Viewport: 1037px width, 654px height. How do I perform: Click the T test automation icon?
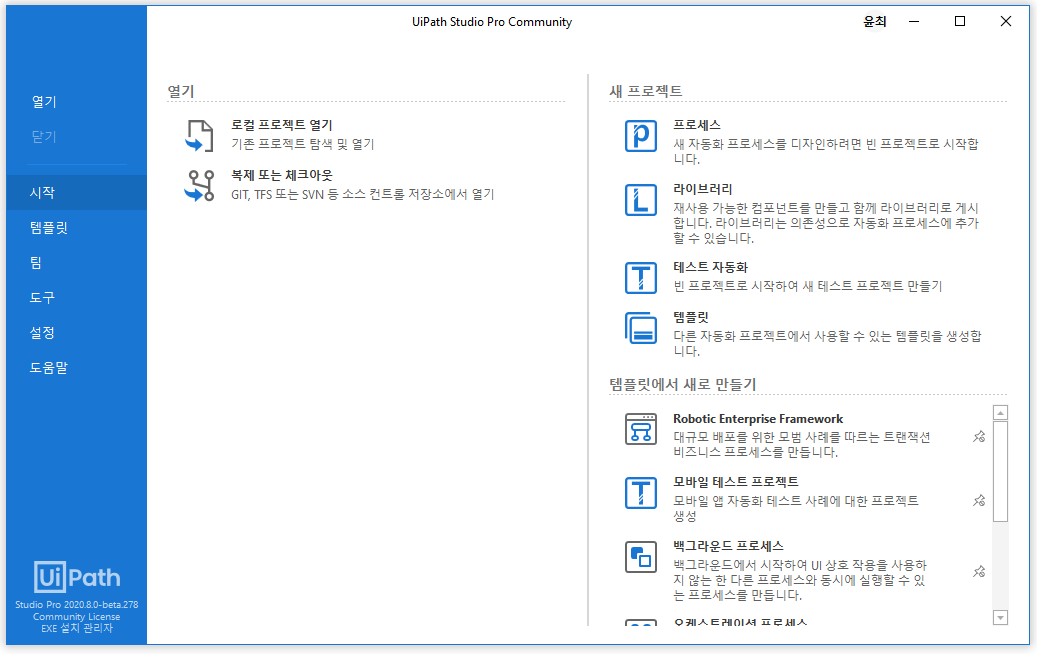(641, 278)
